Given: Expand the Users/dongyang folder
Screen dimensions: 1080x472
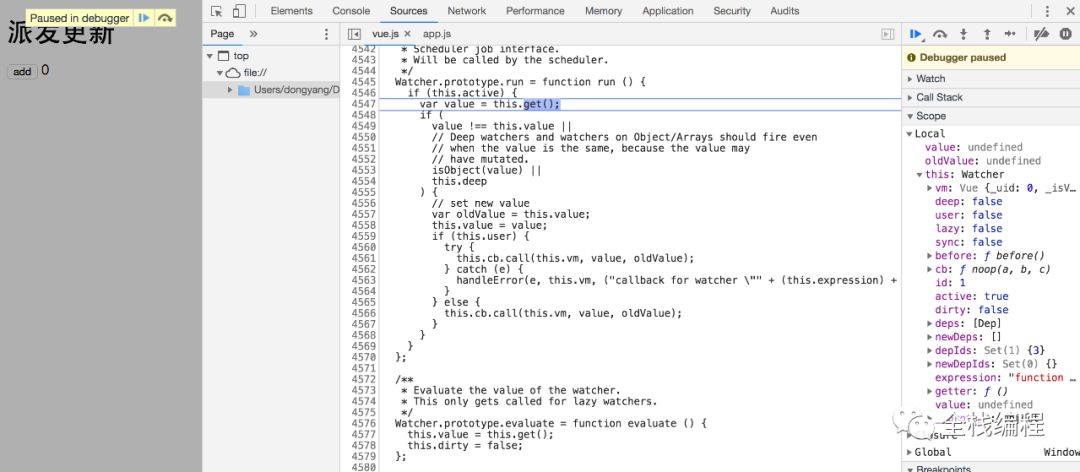Looking at the screenshot, I should pos(230,90).
